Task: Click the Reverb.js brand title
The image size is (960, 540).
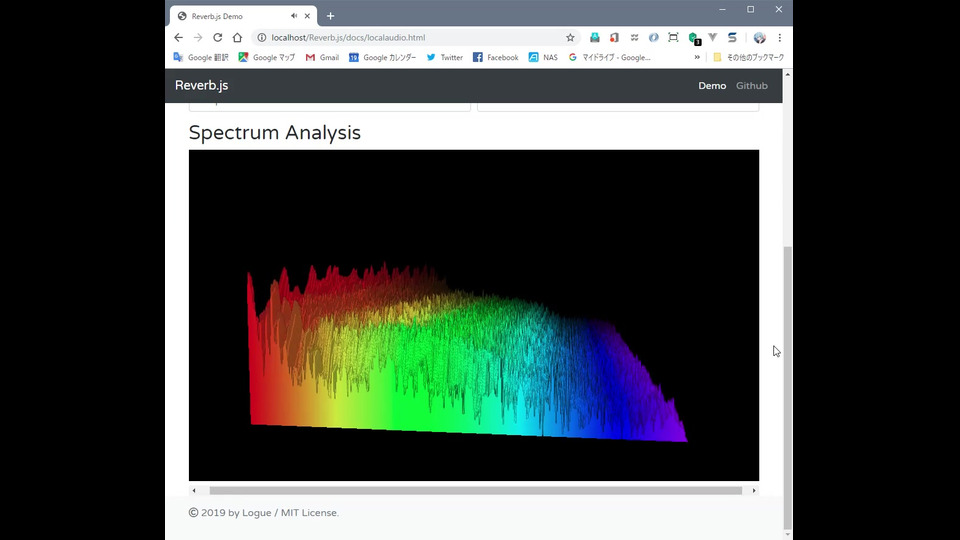Action: click(201, 86)
